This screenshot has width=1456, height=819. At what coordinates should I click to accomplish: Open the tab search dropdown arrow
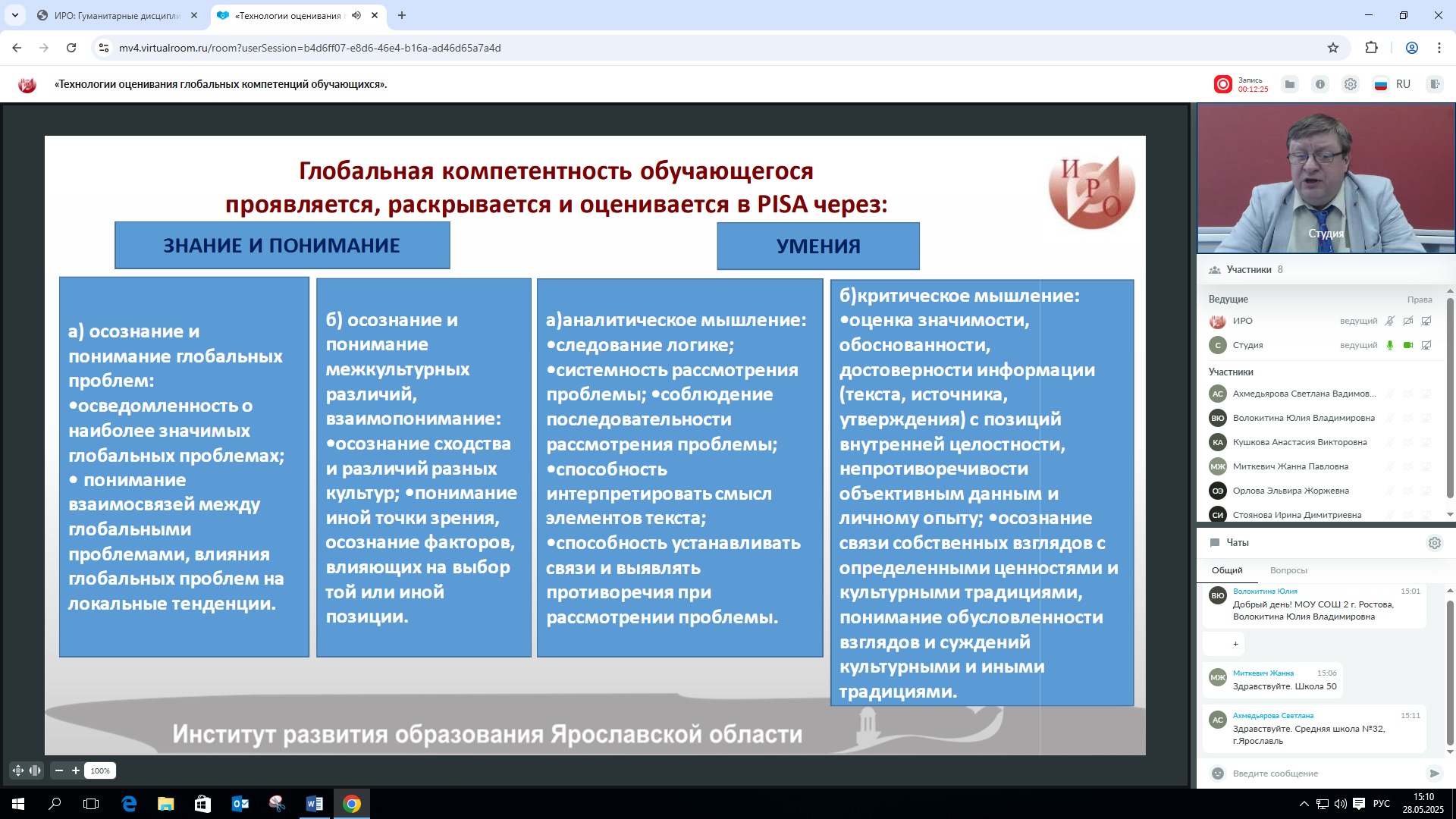[x=14, y=15]
